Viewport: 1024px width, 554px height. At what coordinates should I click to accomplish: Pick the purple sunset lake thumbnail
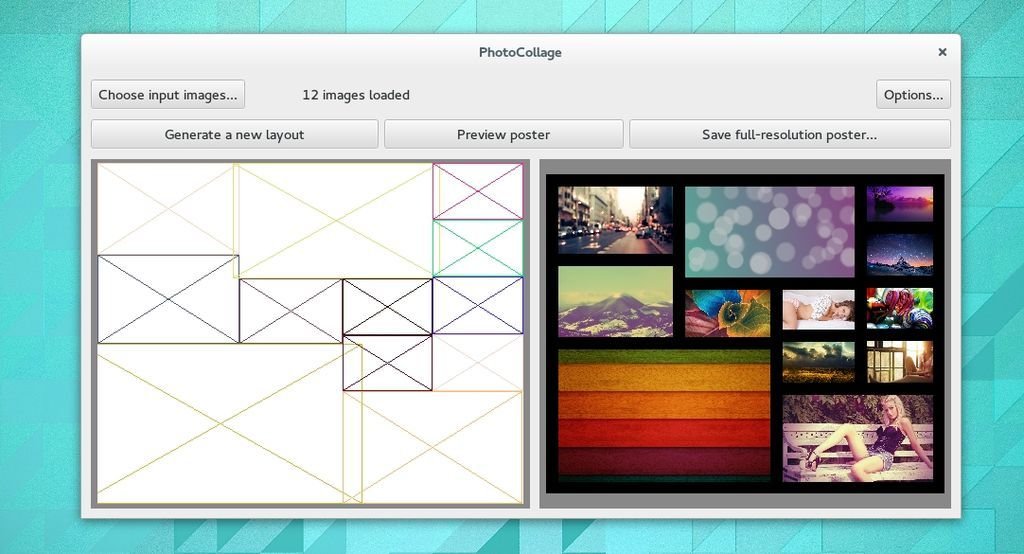click(899, 204)
